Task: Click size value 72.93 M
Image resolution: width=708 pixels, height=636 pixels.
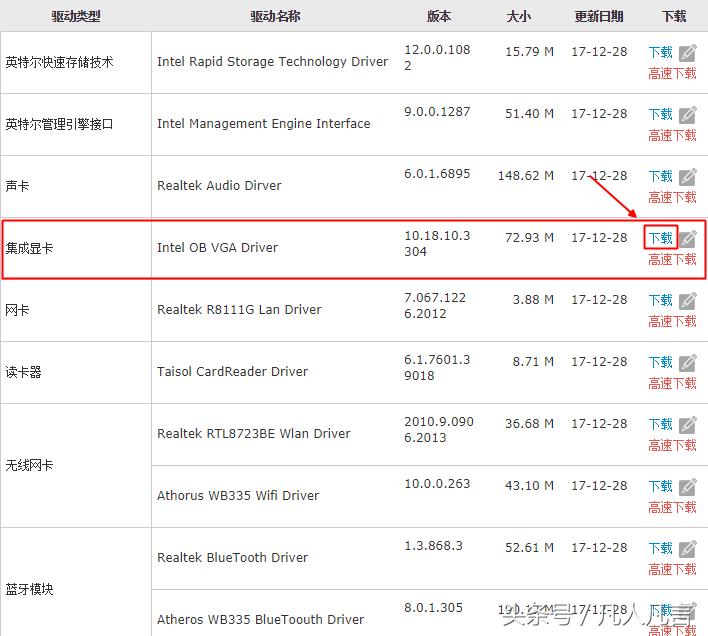Action: pos(529,237)
